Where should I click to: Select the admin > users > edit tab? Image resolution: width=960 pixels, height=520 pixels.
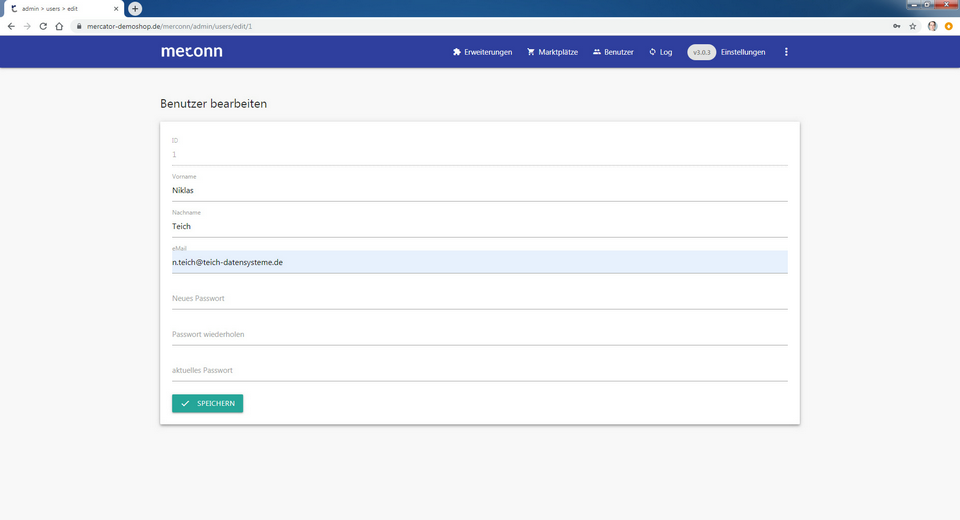pos(63,9)
